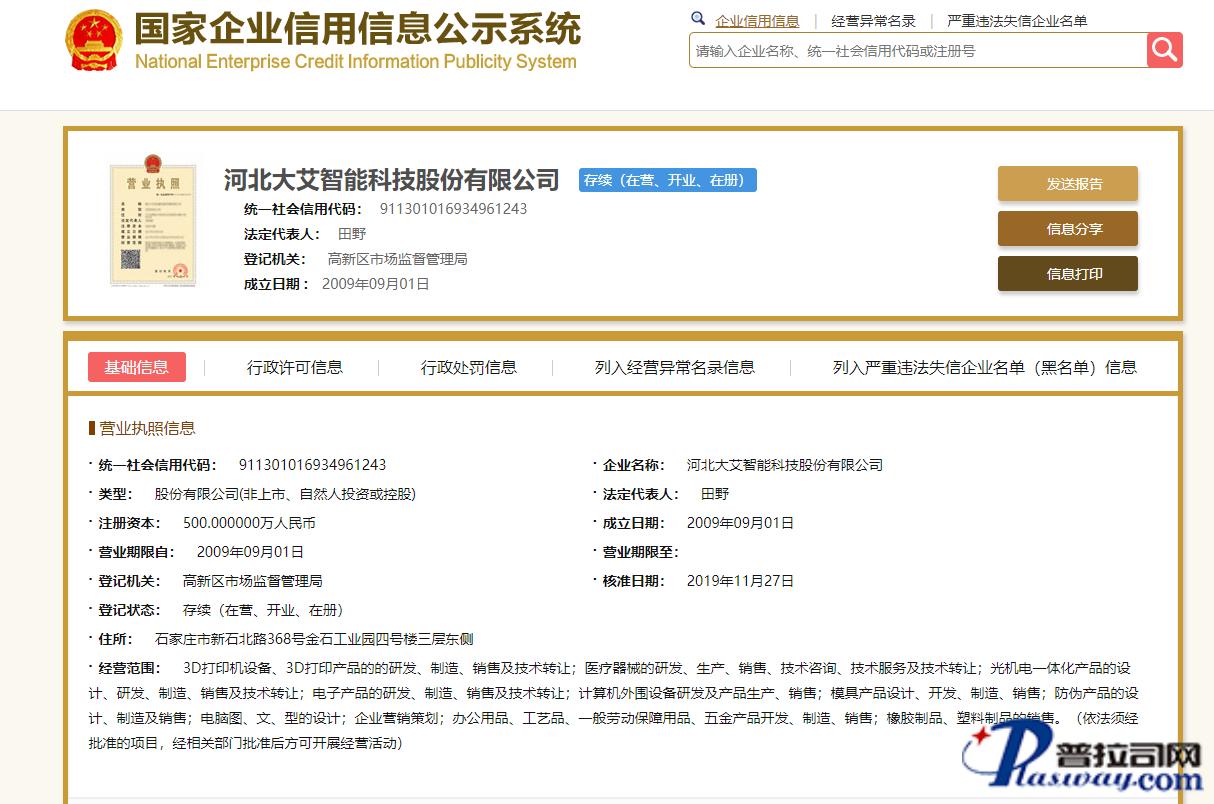The height and width of the screenshot is (804, 1214).
Task: Open the 行政许可信息 tab
Action: (x=295, y=367)
